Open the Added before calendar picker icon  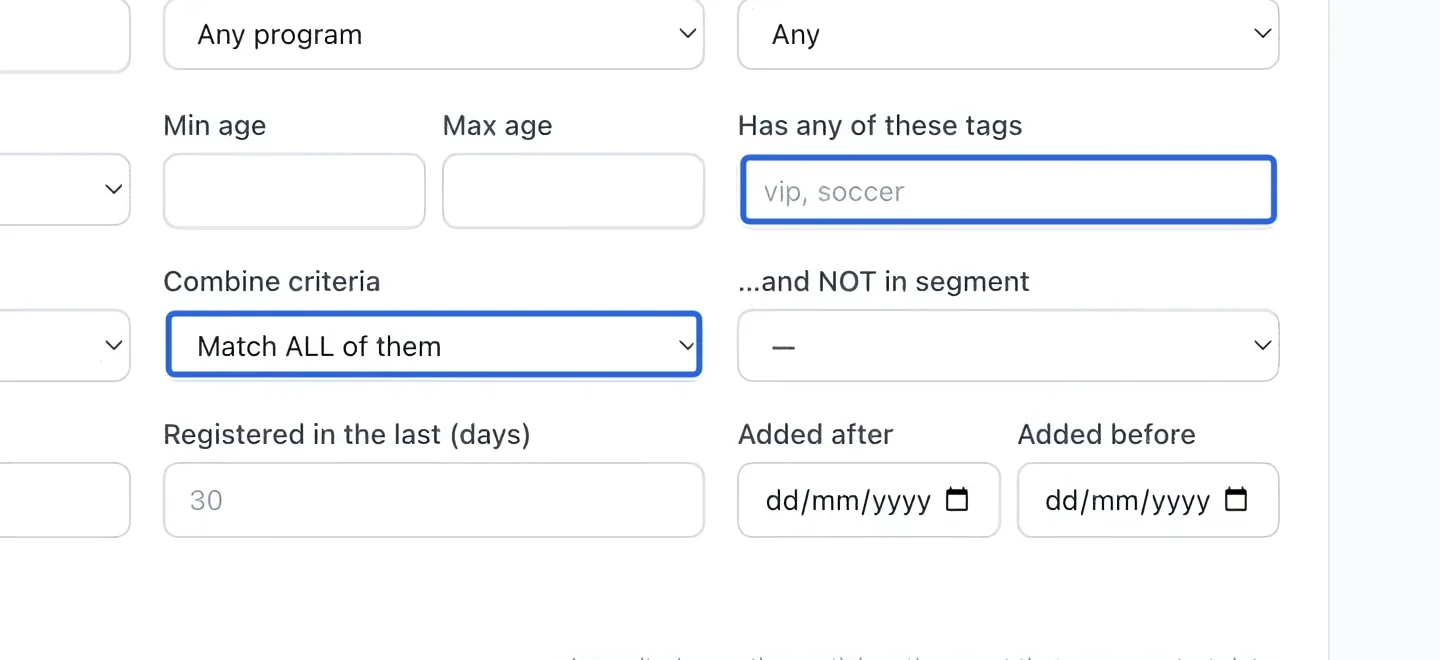point(1236,499)
